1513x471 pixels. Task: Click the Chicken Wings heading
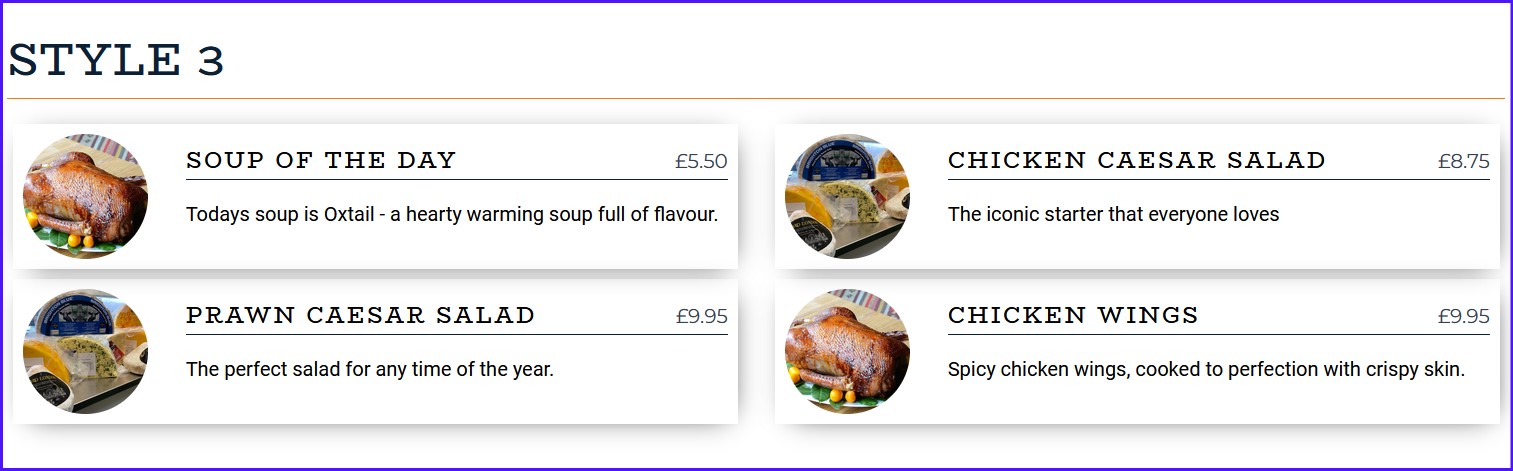tap(1073, 315)
